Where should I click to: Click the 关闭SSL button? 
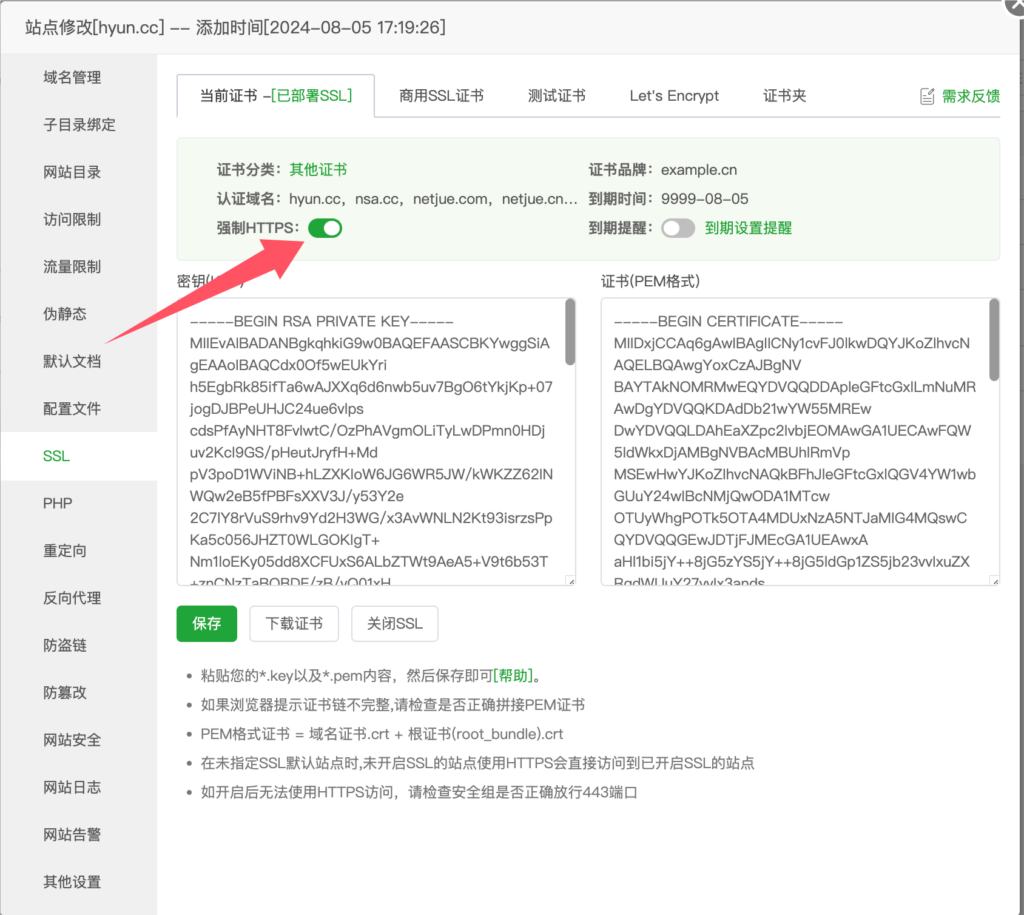coord(394,624)
